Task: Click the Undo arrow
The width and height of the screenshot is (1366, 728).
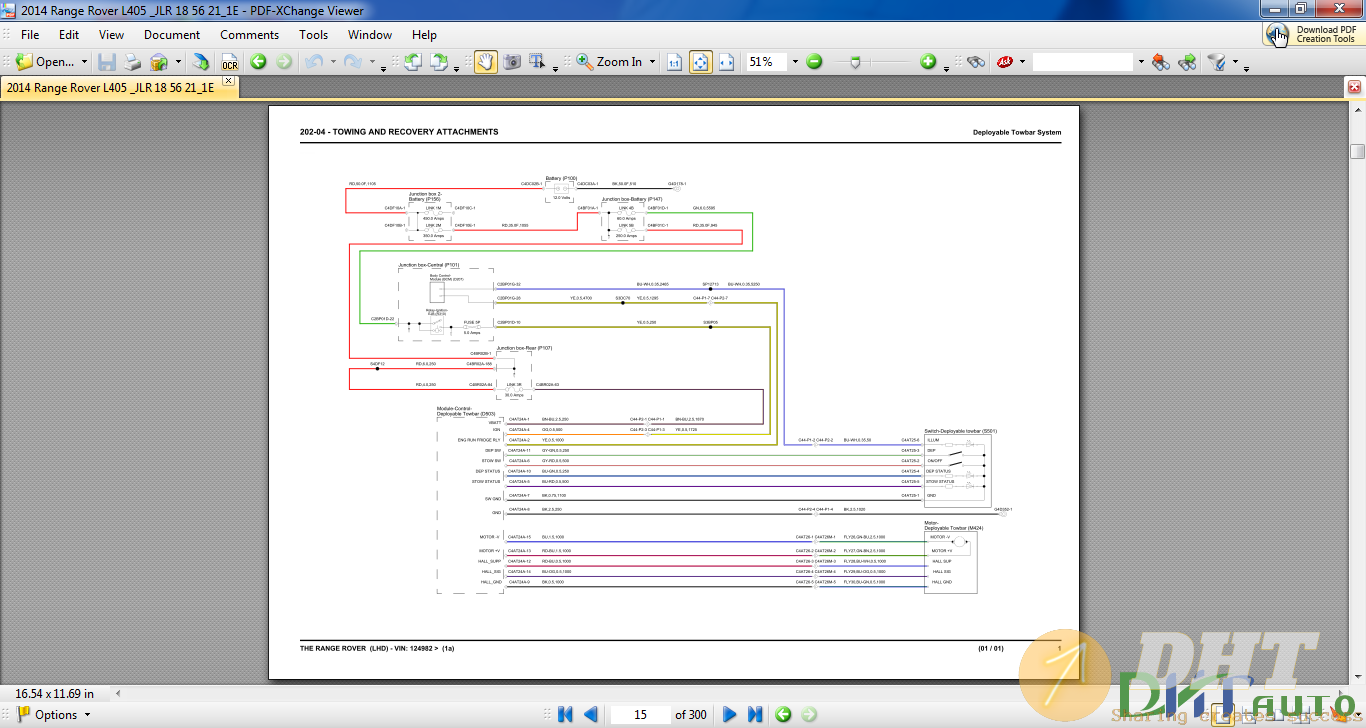Action: point(313,62)
